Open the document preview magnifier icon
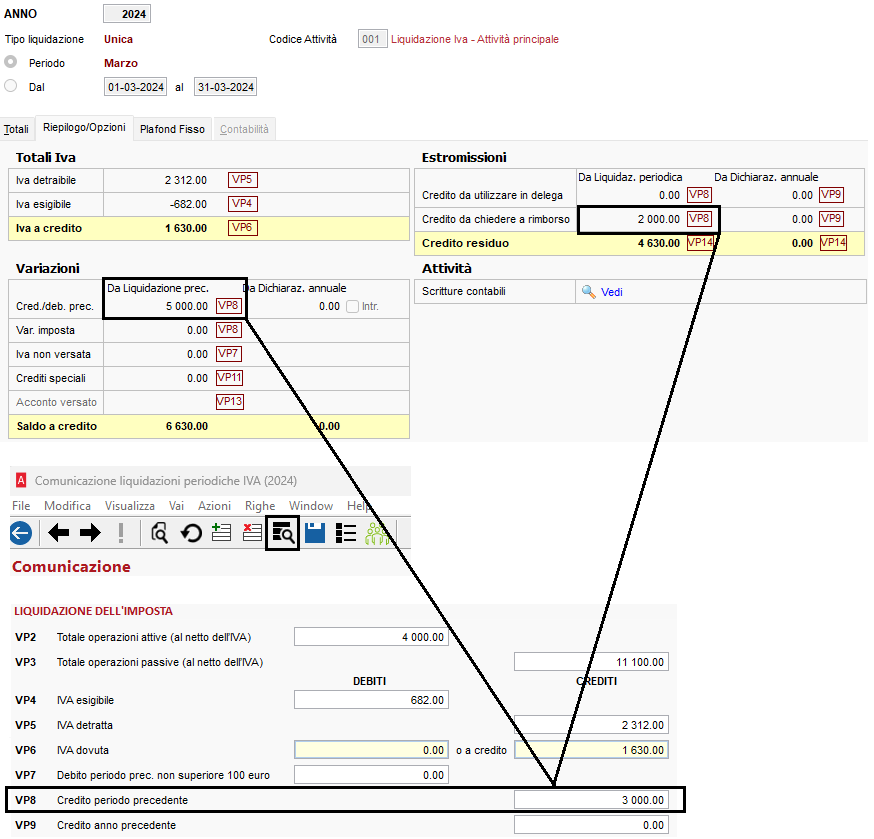The width and height of the screenshot is (874, 839). tap(159, 533)
